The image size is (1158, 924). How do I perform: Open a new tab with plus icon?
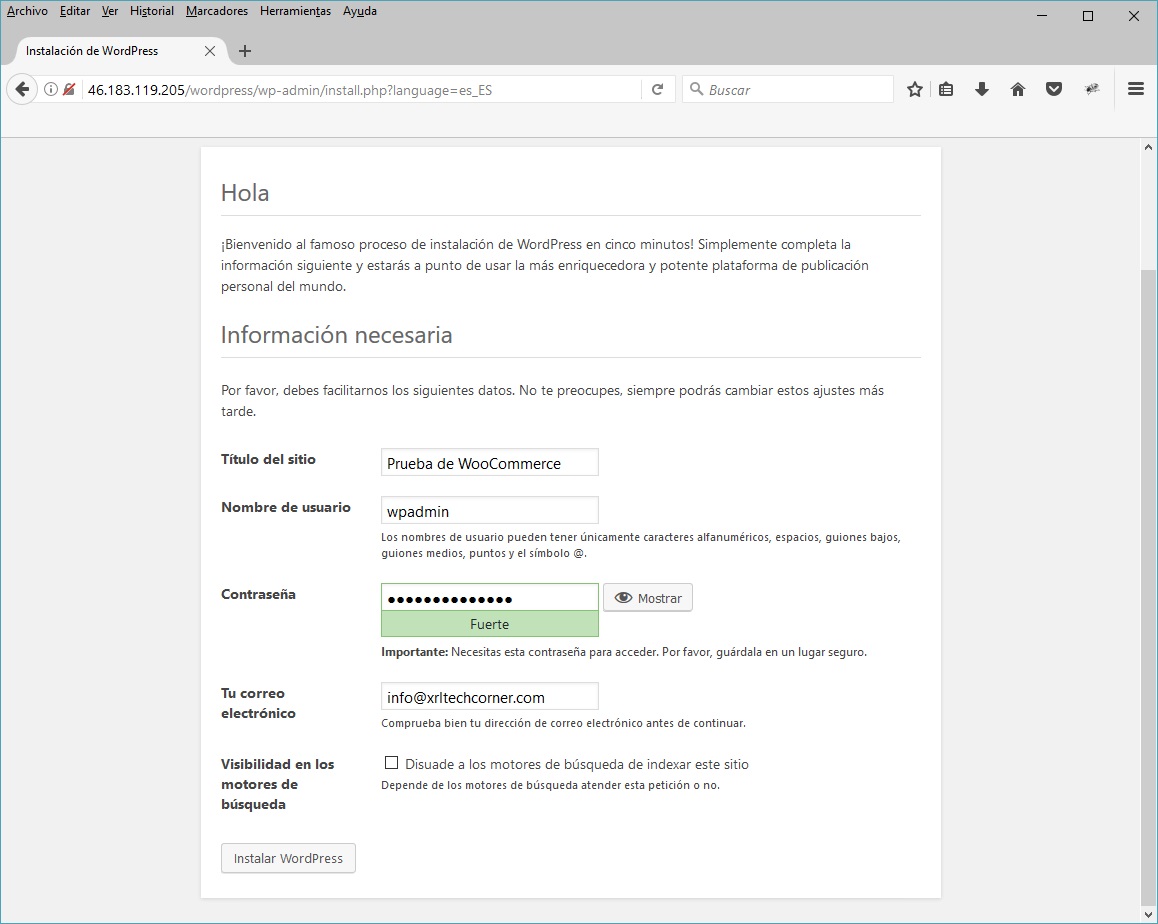coord(245,51)
